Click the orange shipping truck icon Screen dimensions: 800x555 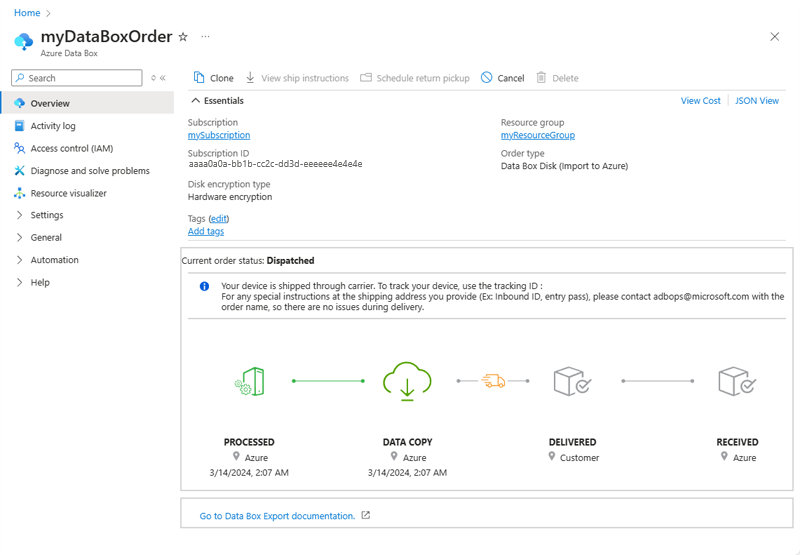coord(493,381)
